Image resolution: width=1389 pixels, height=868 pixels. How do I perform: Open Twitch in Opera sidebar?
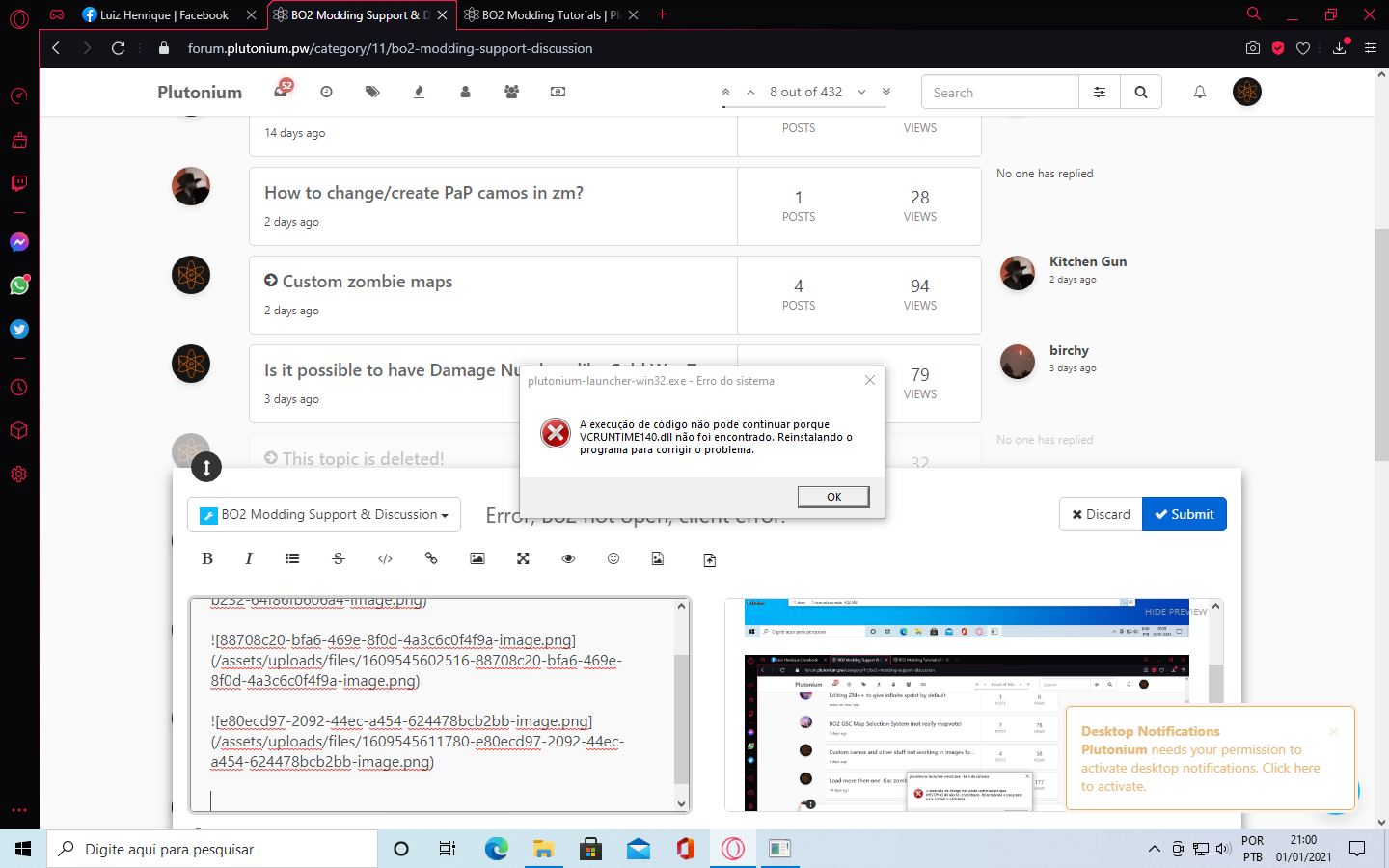pos(19,183)
